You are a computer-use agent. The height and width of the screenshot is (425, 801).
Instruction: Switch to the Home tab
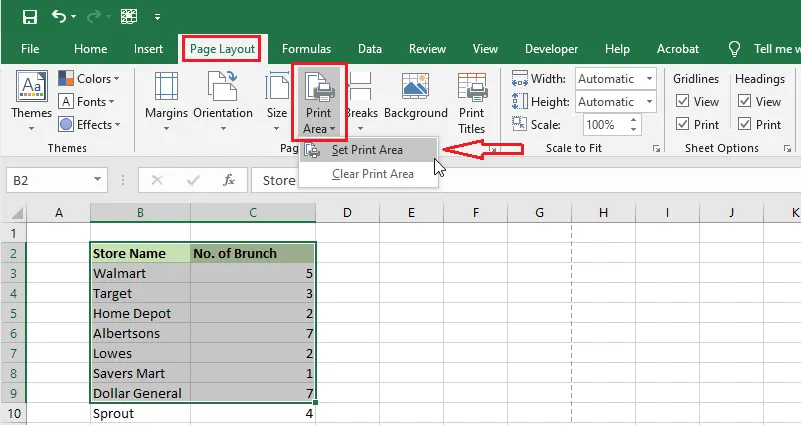tap(90, 49)
